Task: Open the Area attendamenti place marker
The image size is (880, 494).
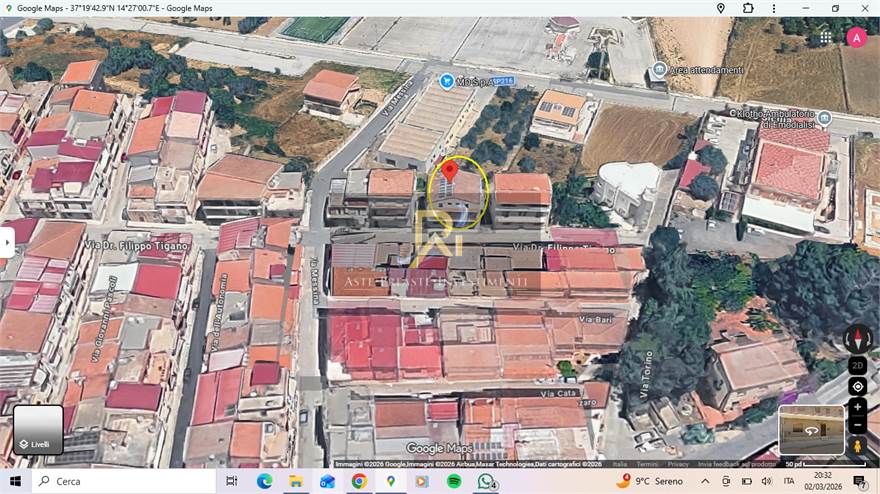Action: pyautogui.click(x=658, y=69)
